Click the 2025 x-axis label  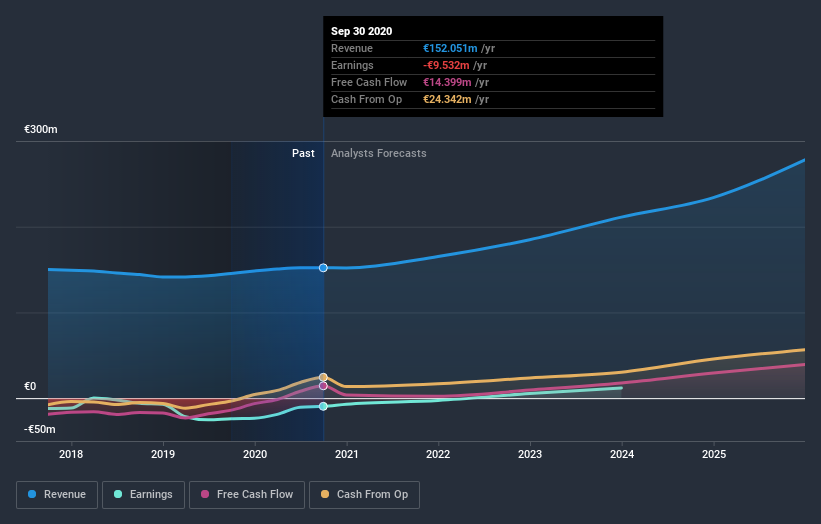(714, 454)
